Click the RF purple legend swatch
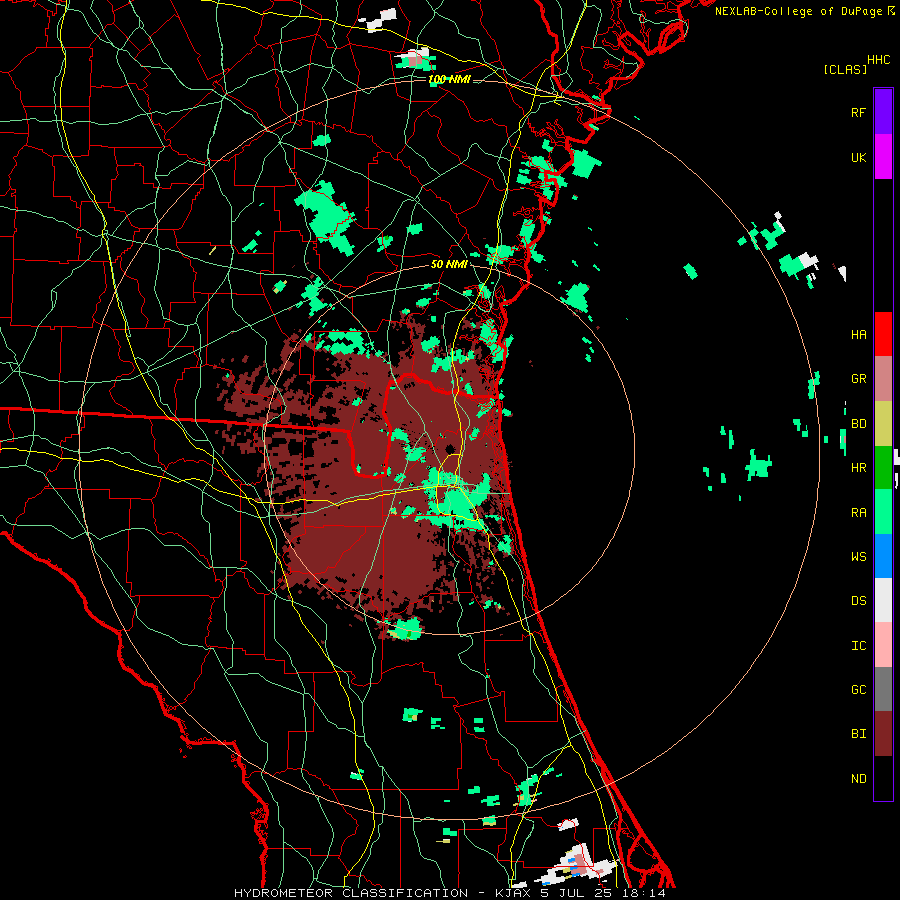Viewport: 900px width, 900px height. pyautogui.click(x=883, y=112)
